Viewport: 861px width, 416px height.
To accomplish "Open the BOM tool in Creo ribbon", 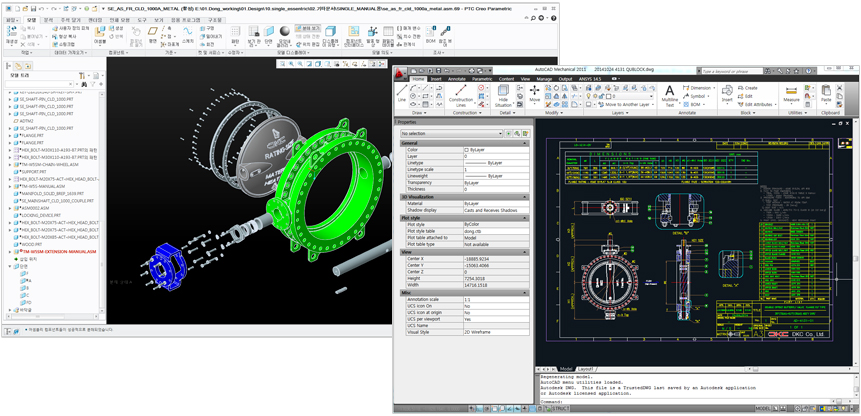I will tap(431, 35).
